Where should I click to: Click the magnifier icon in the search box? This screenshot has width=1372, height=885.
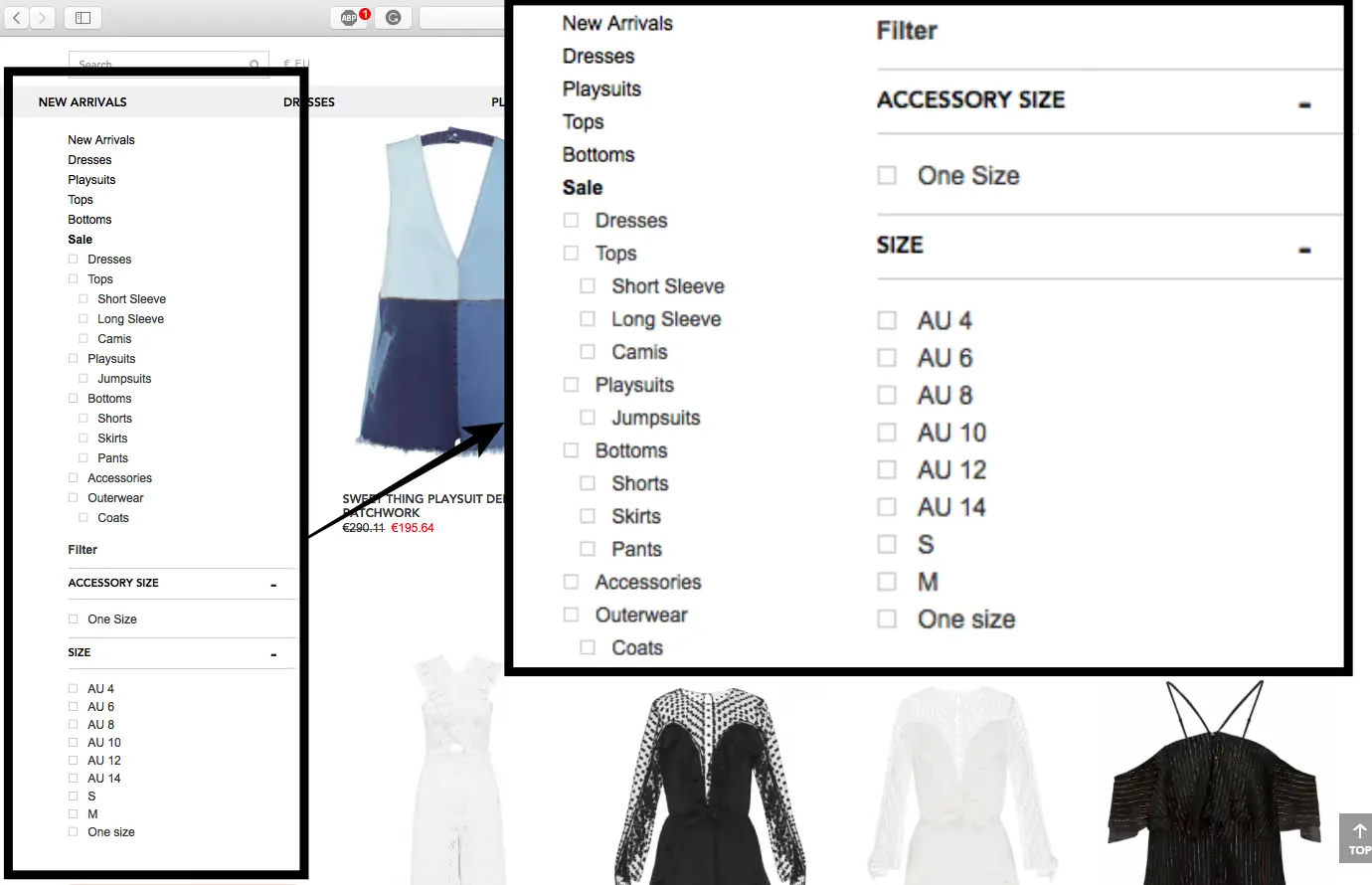click(x=255, y=65)
